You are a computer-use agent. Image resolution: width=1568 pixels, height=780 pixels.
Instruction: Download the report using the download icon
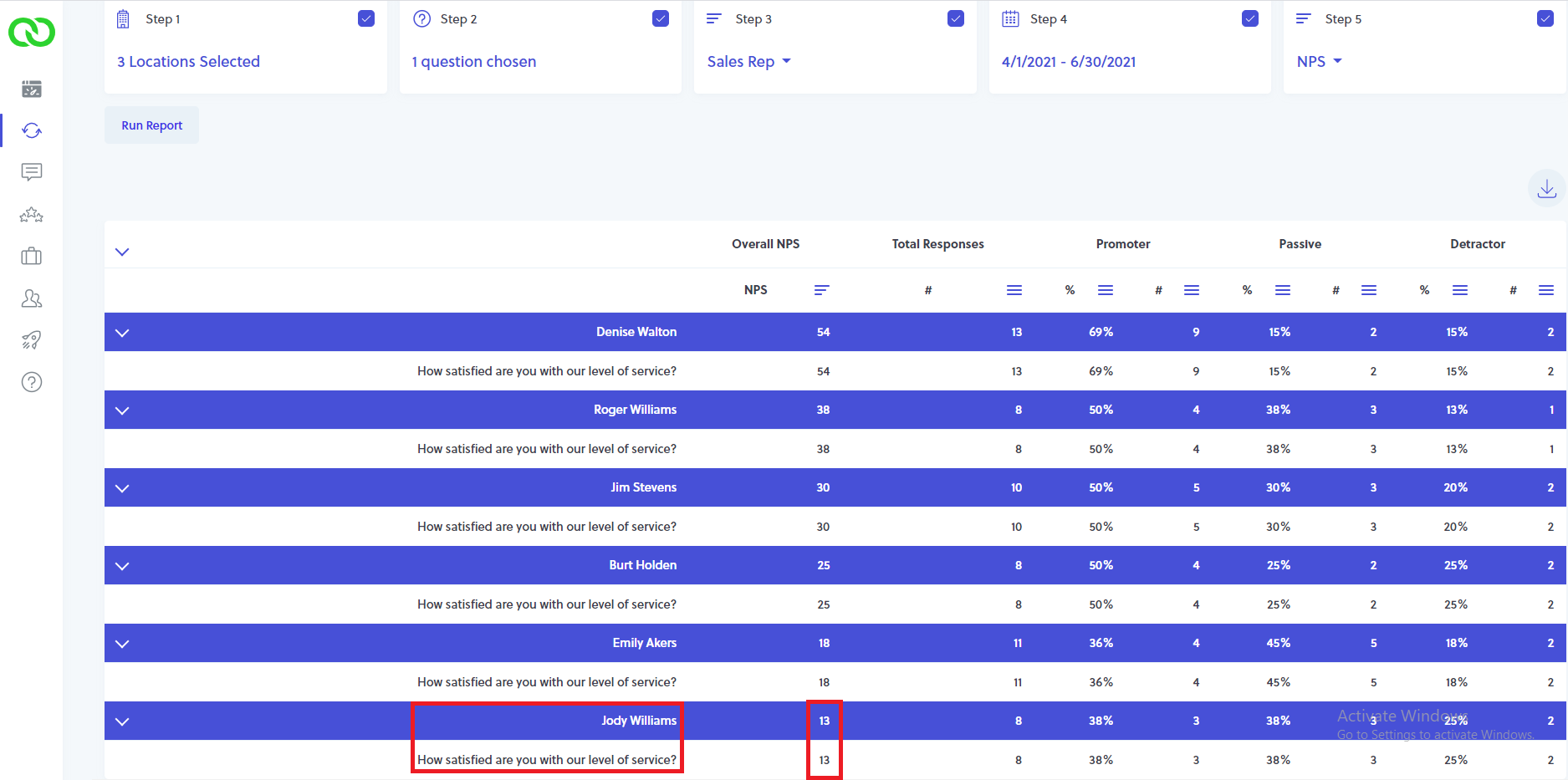pyautogui.click(x=1547, y=188)
